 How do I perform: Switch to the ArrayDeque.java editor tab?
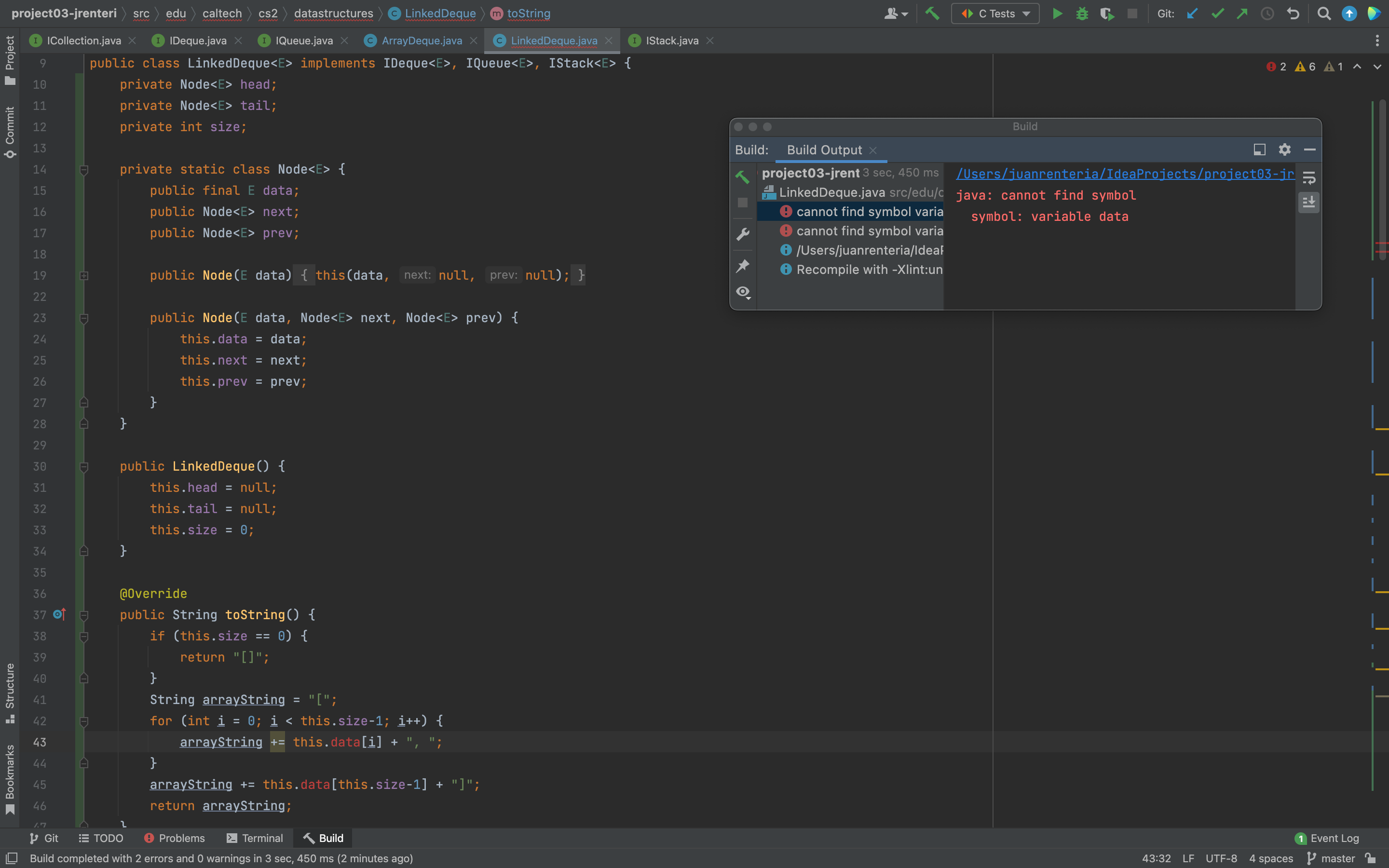coord(422,41)
